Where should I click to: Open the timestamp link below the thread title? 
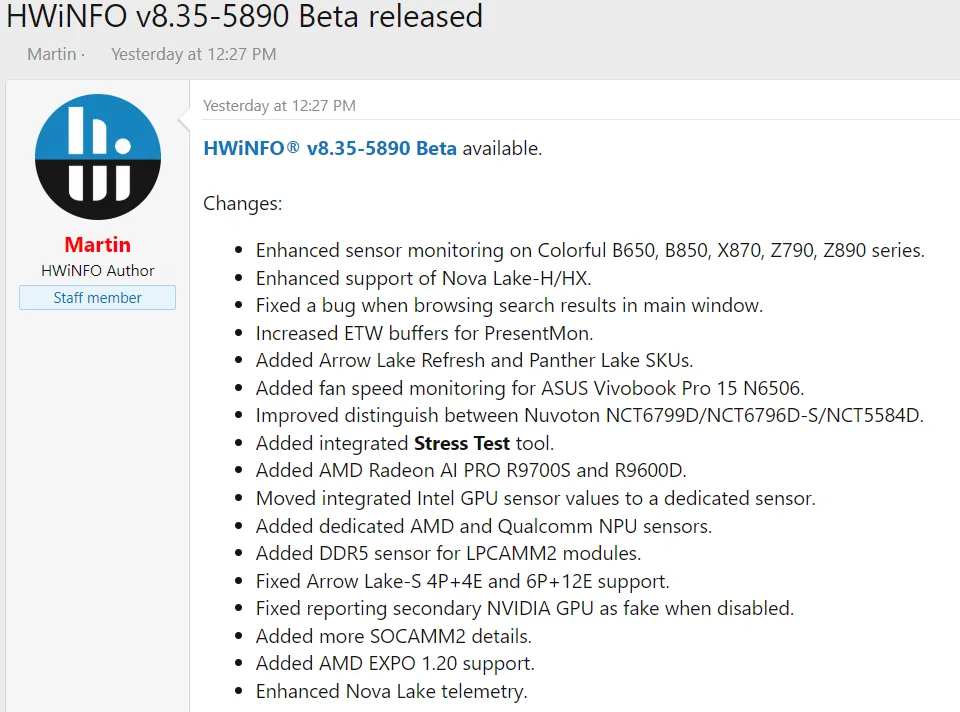[193, 54]
